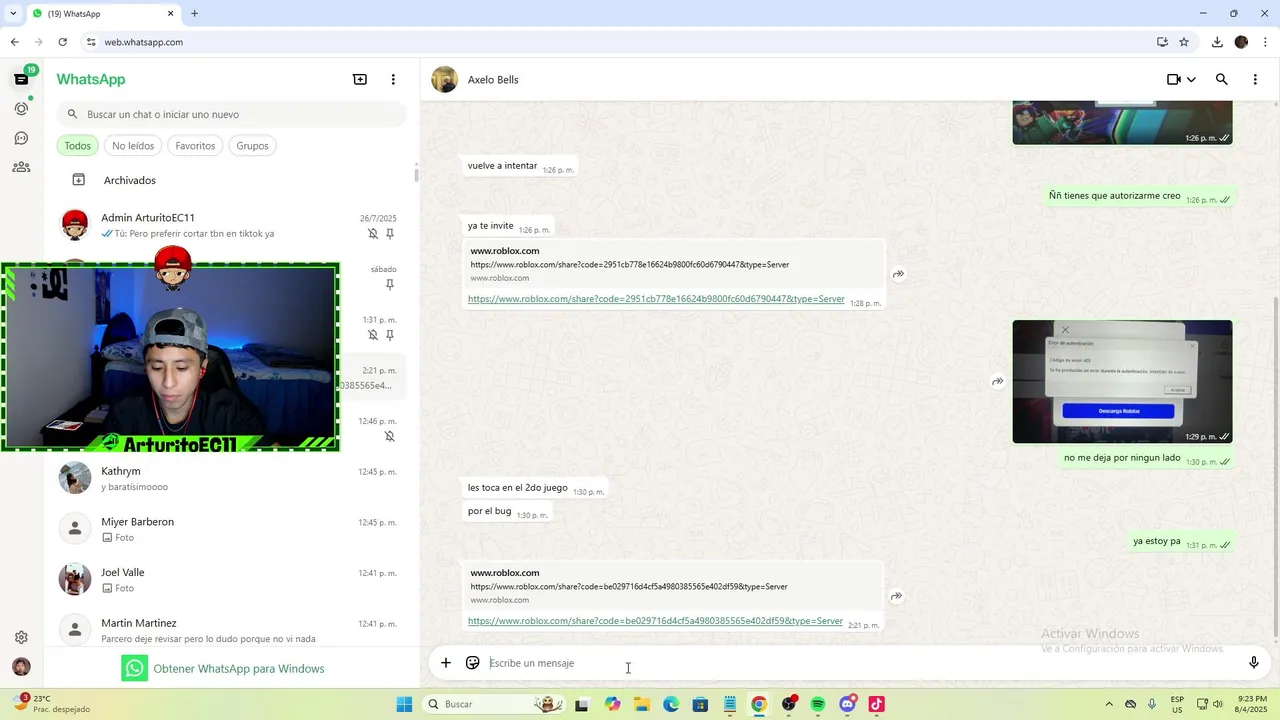Open the Status updates icon
This screenshot has height=720, width=1280.
pos(21,108)
